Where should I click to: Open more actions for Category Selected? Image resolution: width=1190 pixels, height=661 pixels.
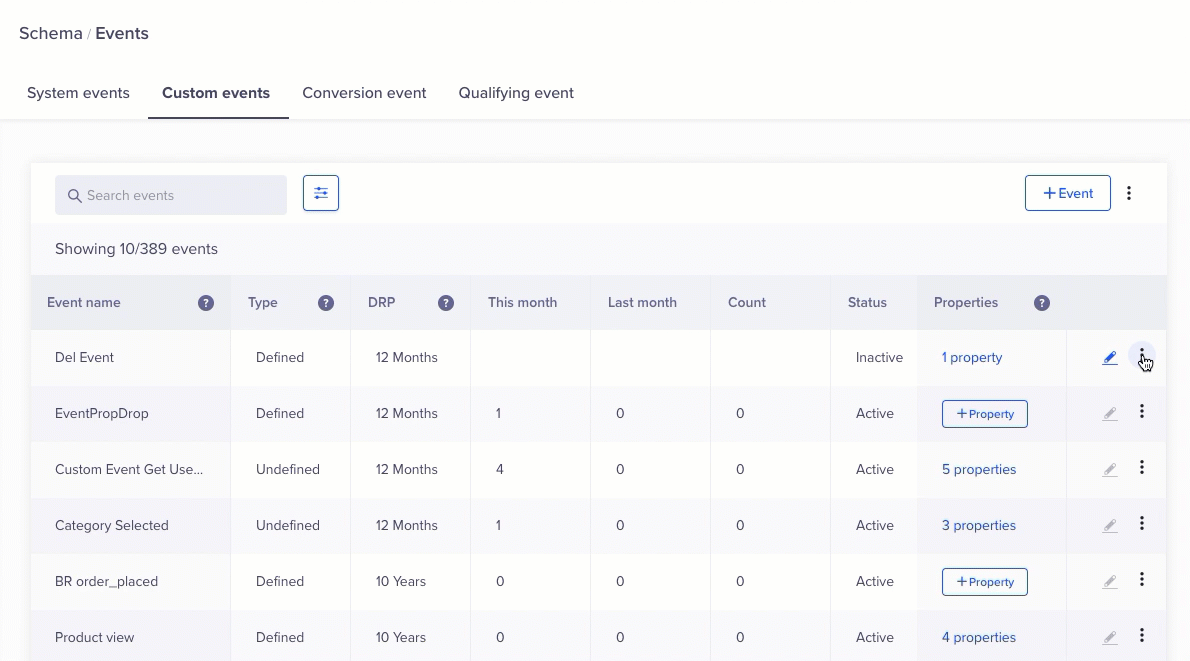[x=1141, y=524]
